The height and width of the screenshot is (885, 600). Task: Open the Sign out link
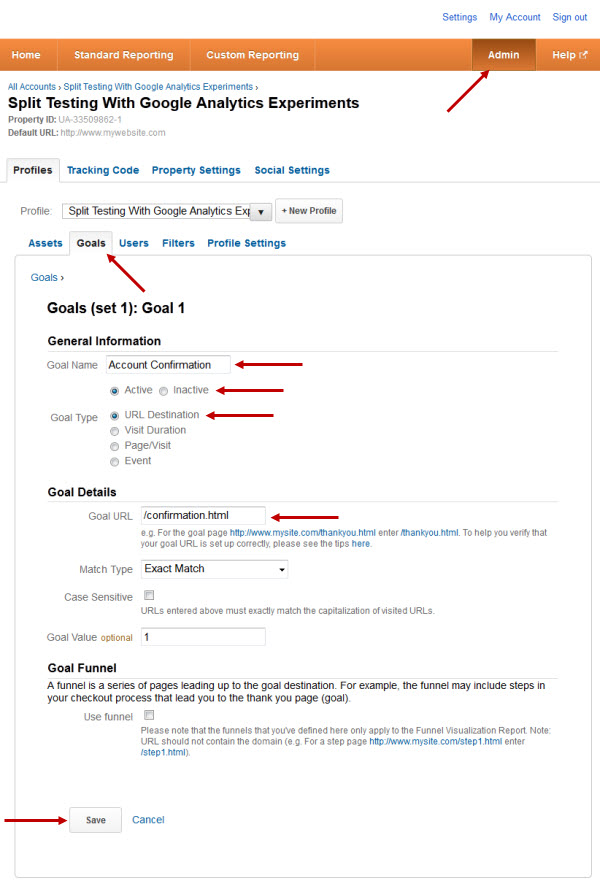[x=569, y=17]
